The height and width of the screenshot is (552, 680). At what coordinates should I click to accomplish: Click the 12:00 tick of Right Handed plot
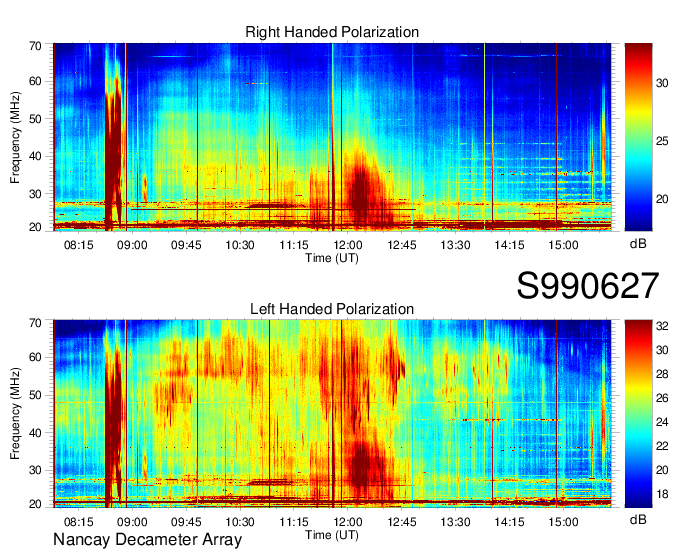[348, 245]
